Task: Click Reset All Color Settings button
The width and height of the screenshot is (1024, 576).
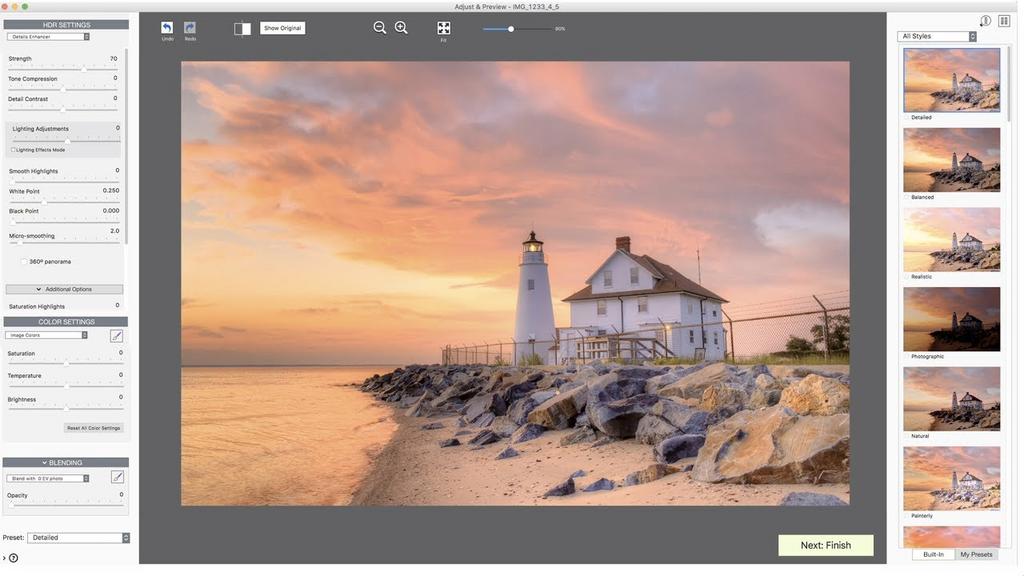Action: [94, 428]
